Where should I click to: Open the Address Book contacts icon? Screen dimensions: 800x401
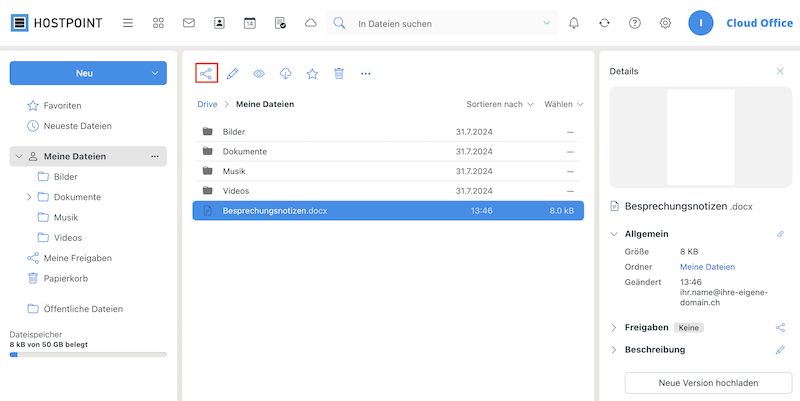pos(219,23)
